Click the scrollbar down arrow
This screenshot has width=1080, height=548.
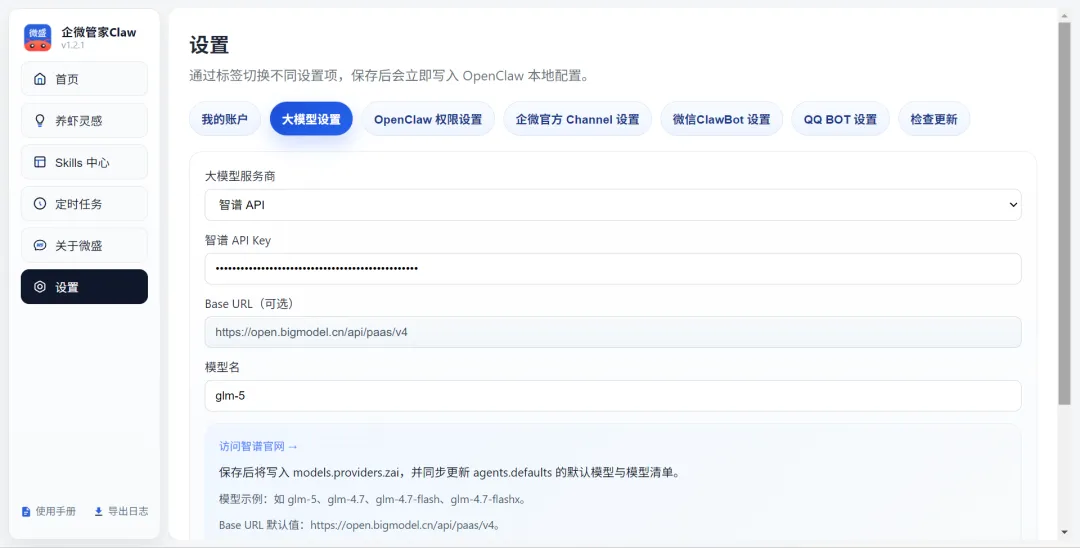1065,532
